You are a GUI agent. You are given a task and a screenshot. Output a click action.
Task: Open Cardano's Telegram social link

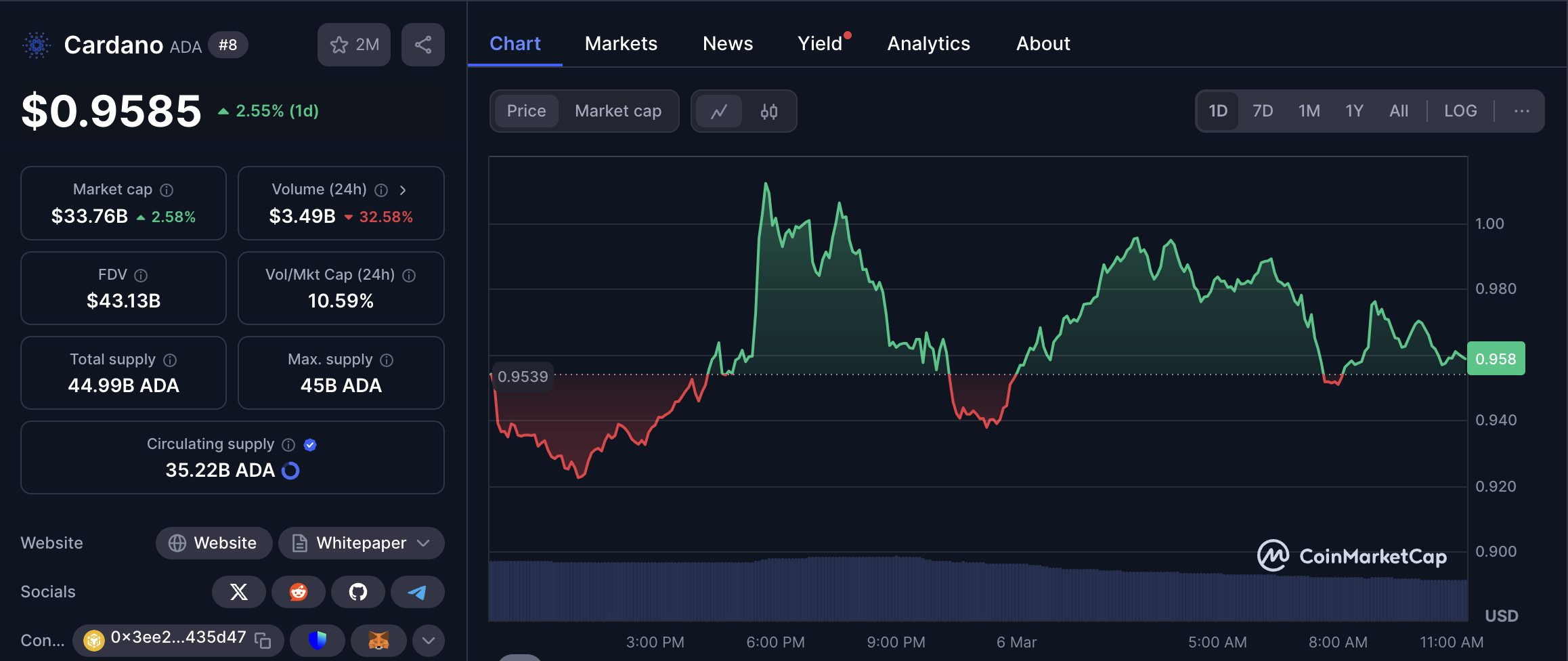pyautogui.click(x=418, y=592)
